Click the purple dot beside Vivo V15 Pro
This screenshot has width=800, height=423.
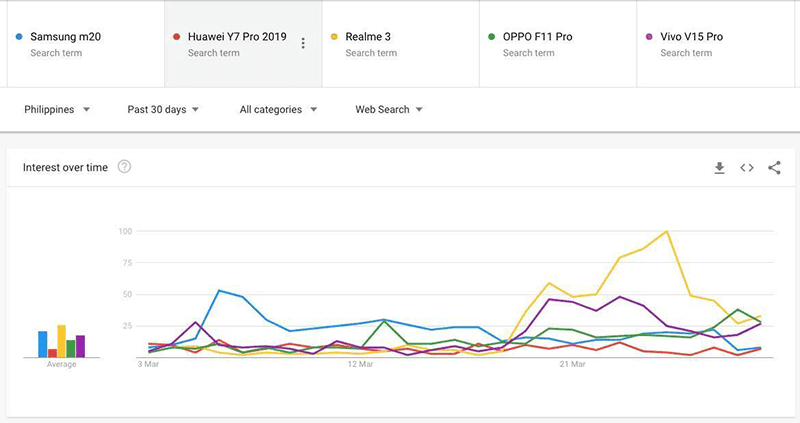(x=649, y=37)
